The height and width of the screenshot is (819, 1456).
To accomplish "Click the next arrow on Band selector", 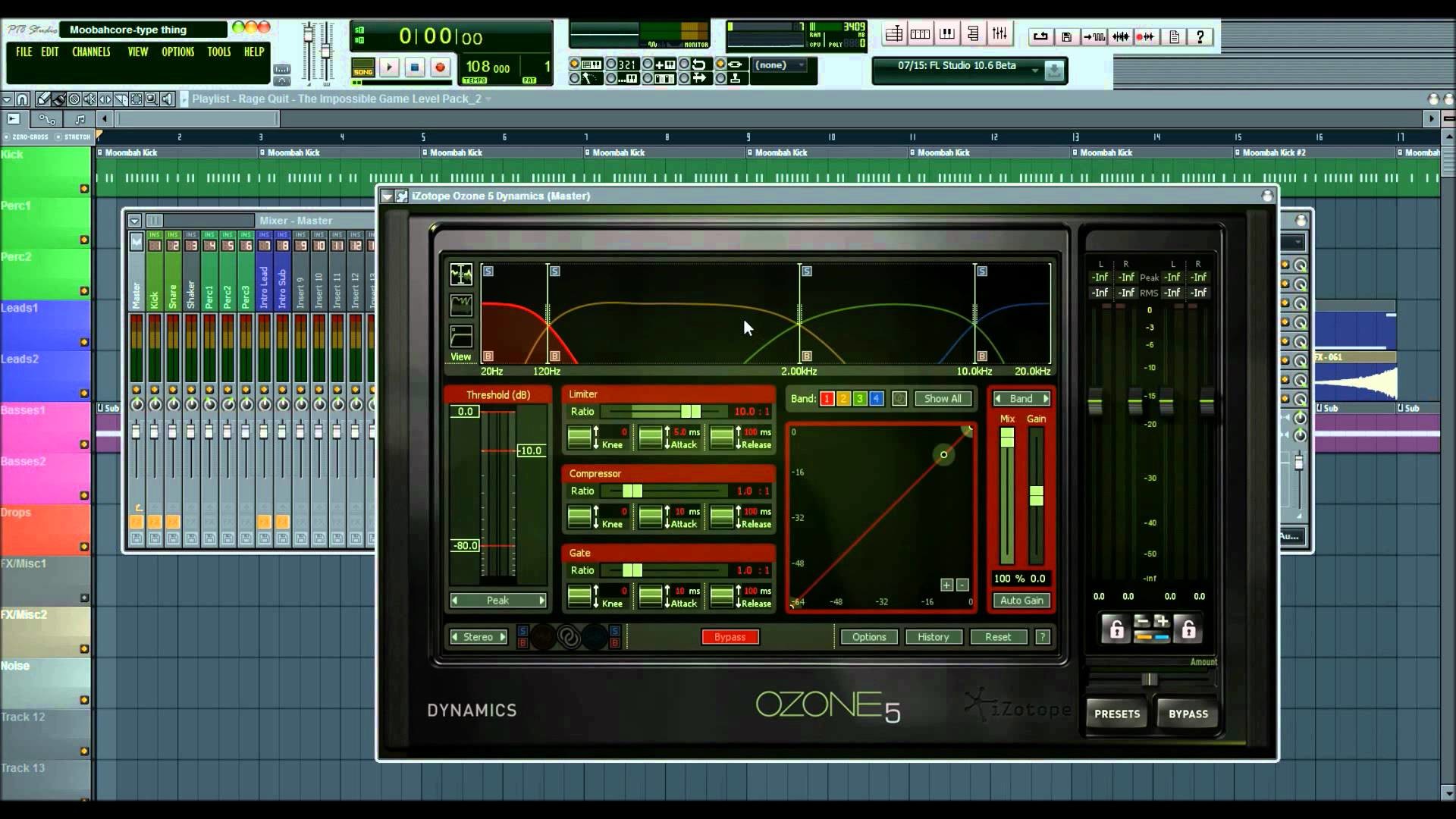I will (1046, 399).
